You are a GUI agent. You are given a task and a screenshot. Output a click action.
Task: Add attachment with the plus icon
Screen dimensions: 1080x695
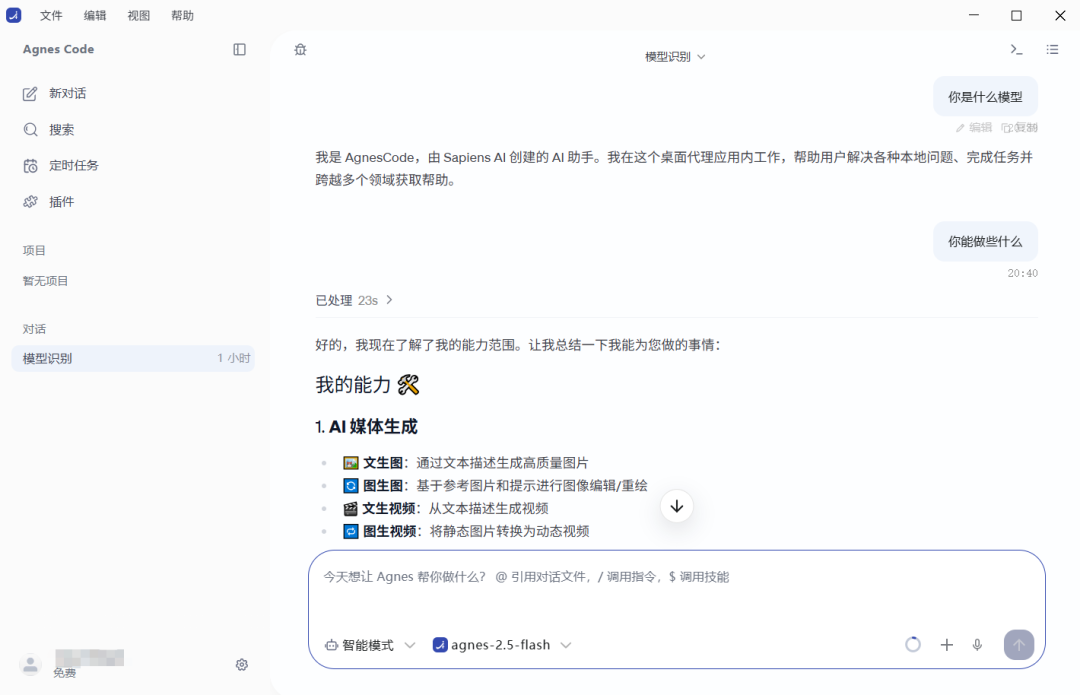coord(947,645)
